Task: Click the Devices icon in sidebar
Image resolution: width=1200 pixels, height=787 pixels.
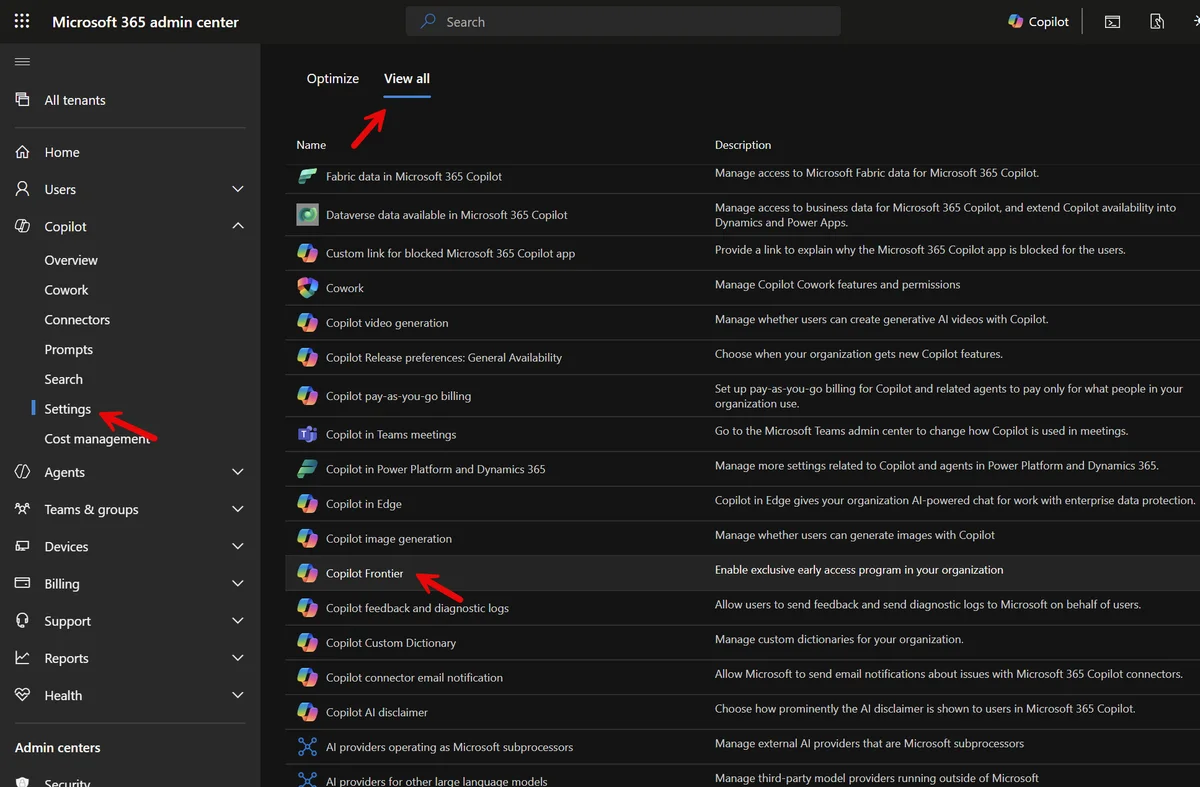Action: (x=22, y=546)
